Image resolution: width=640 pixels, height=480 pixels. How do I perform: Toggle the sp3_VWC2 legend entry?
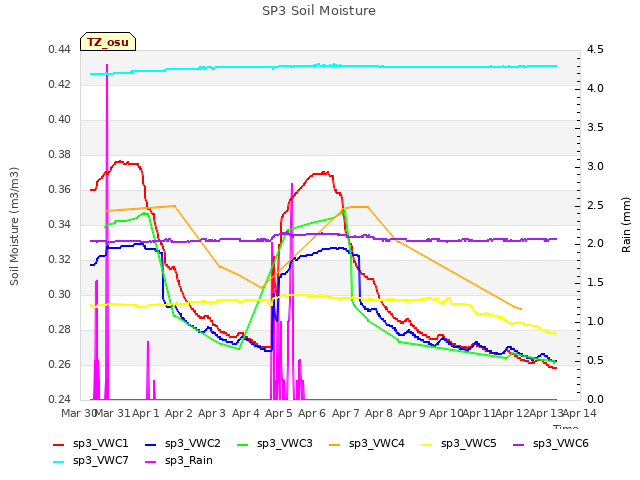[182, 444]
